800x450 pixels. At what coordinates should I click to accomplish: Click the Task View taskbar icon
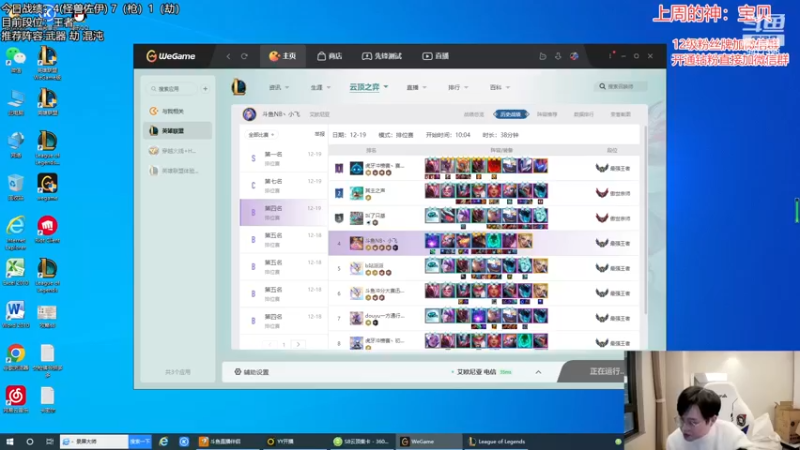tap(49, 442)
